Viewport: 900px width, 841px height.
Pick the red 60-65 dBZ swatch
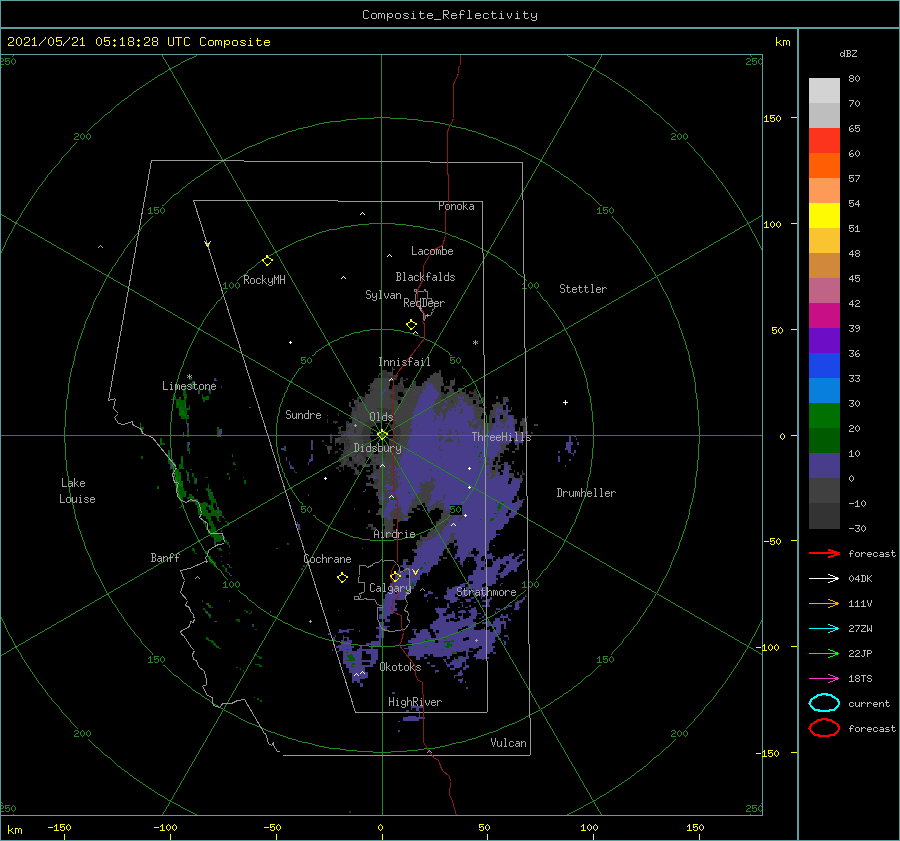(x=824, y=141)
